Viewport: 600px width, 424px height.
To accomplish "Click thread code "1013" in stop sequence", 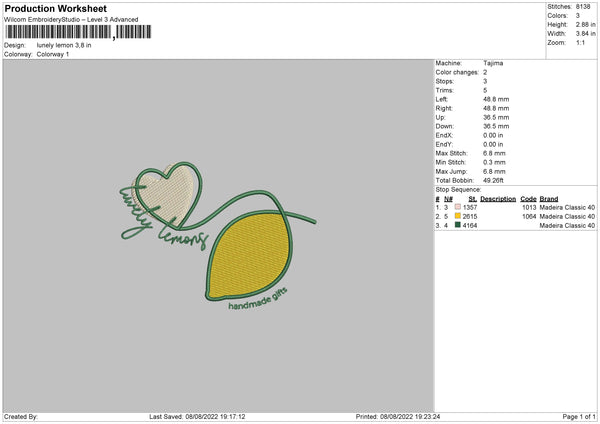I will tap(529, 207).
